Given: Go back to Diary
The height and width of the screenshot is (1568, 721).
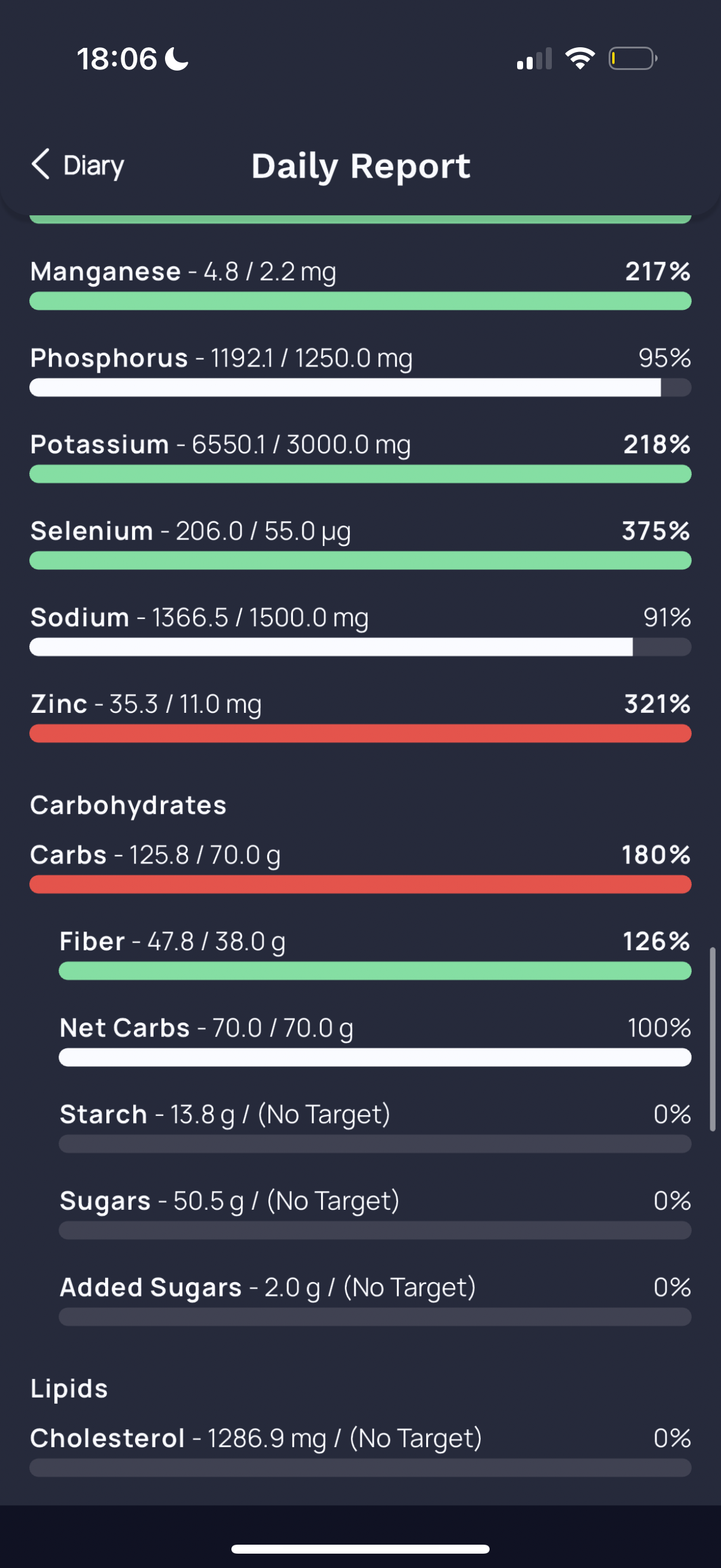Looking at the screenshot, I should pyautogui.click(x=78, y=165).
